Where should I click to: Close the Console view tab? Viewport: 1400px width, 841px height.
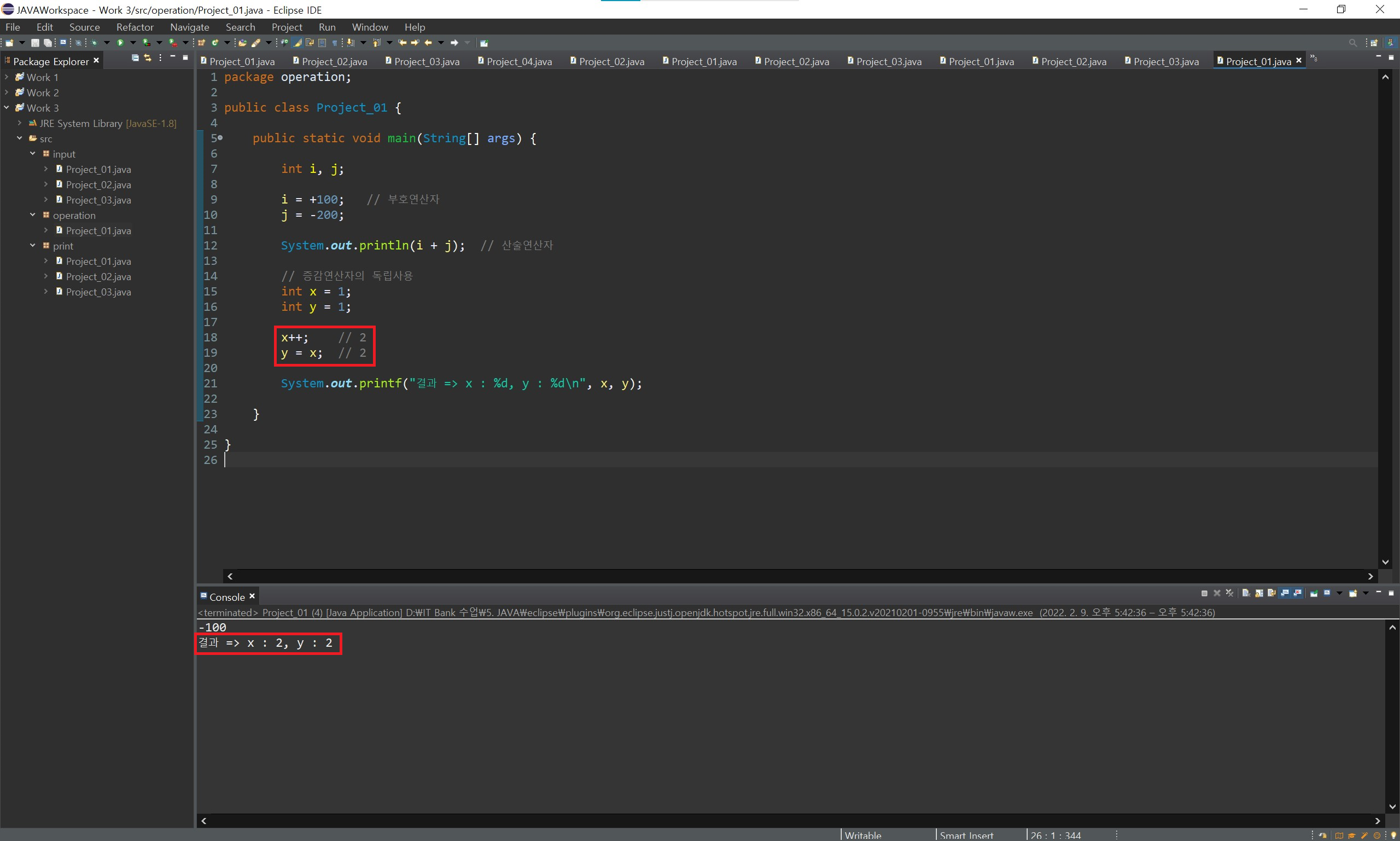tap(252, 596)
